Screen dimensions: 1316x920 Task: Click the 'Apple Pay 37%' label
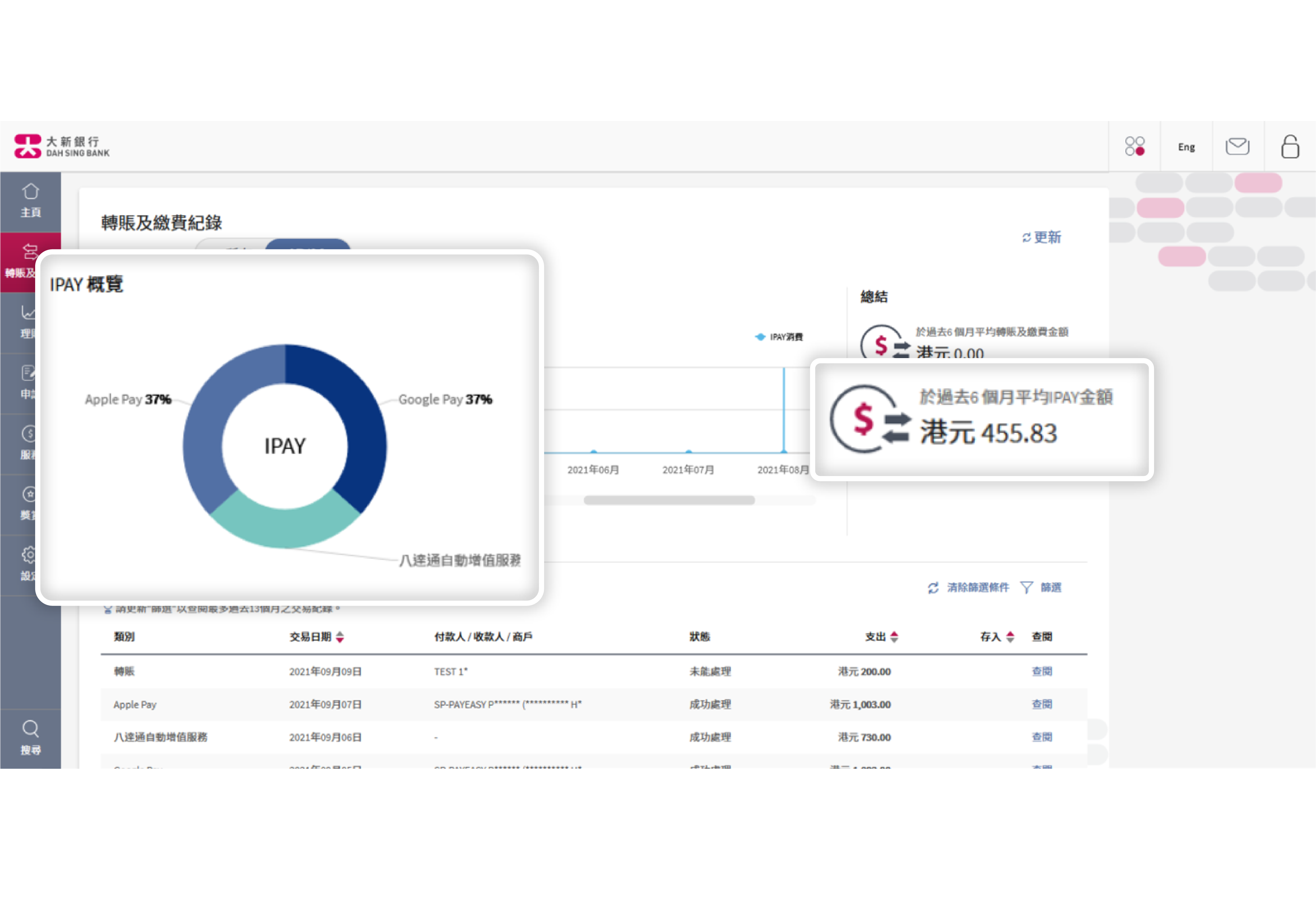(x=128, y=399)
